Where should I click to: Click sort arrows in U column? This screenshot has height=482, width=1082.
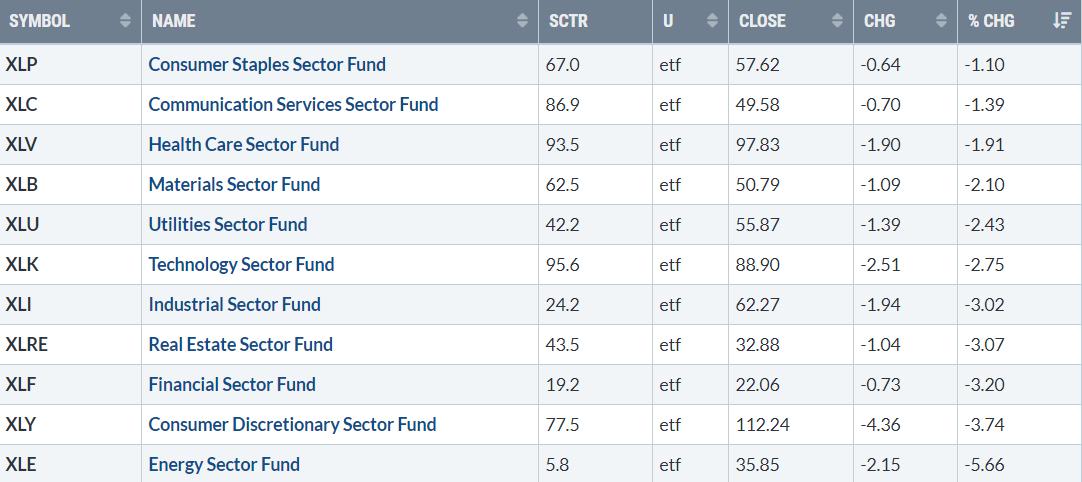pos(711,20)
